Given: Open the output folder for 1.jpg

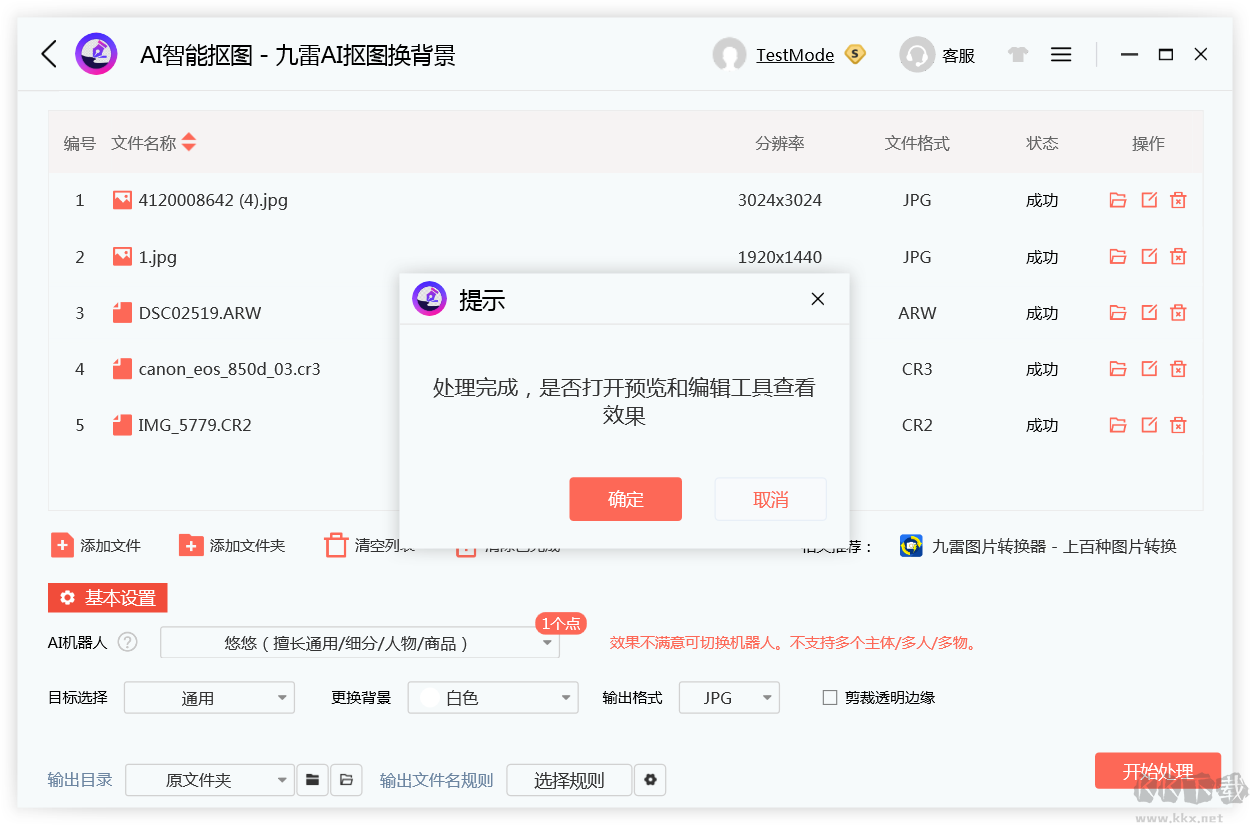Looking at the screenshot, I should tap(1117, 256).
